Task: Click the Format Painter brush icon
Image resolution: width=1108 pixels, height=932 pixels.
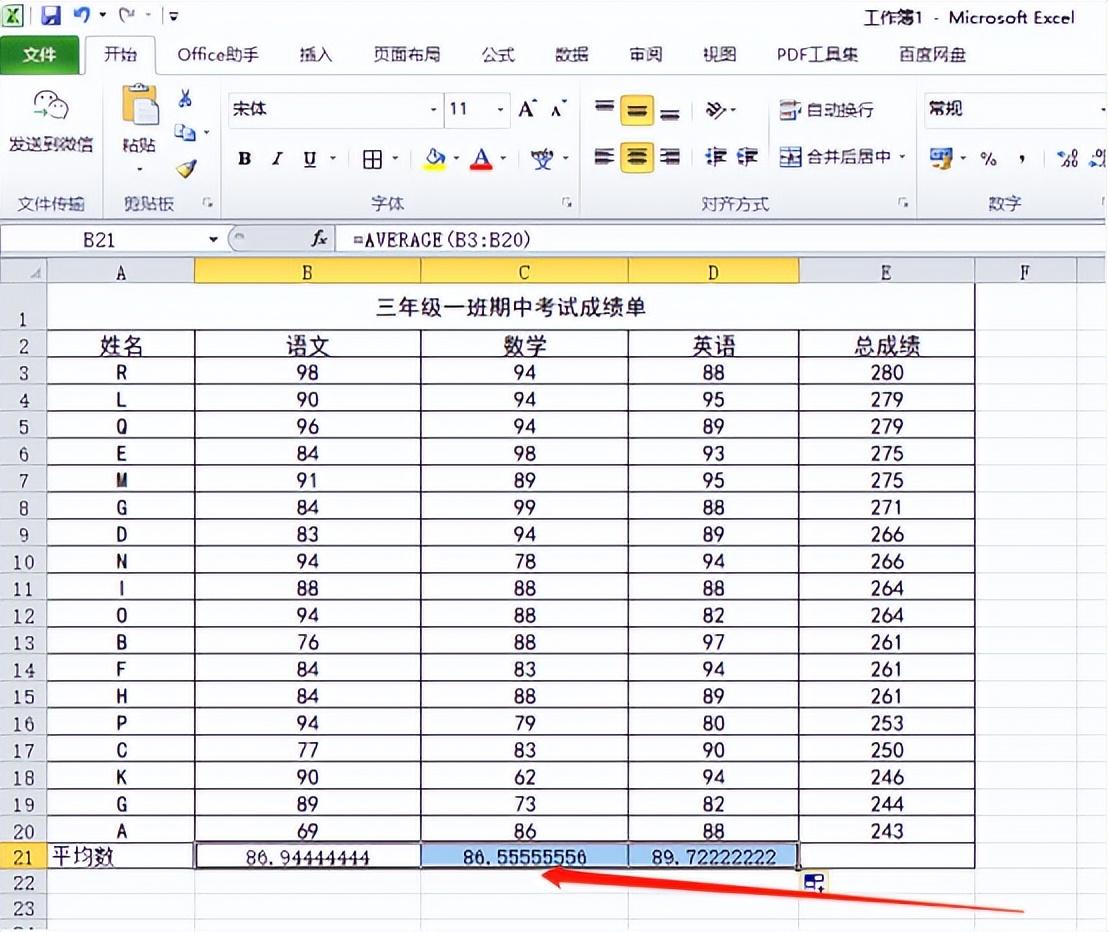Action: tap(187, 168)
